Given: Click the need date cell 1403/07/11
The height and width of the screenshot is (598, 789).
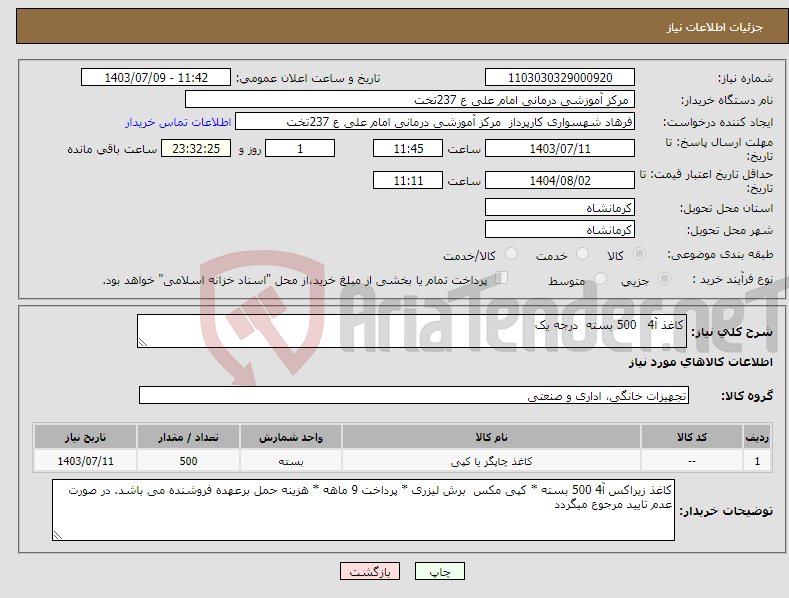Looking at the screenshot, I should tap(86, 461).
